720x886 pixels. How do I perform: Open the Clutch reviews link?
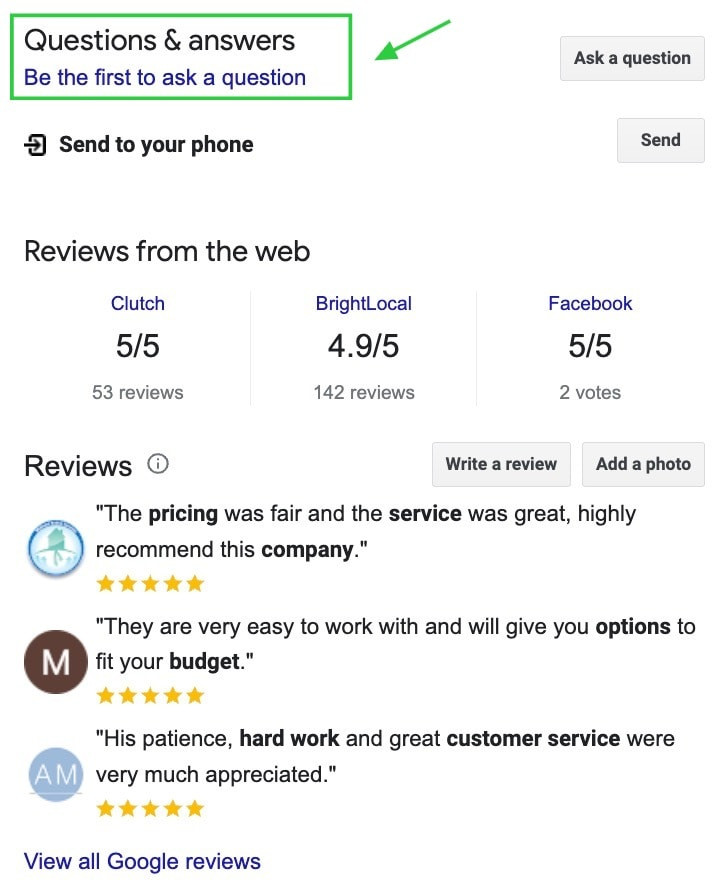pyautogui.click(x=138, y=304)
